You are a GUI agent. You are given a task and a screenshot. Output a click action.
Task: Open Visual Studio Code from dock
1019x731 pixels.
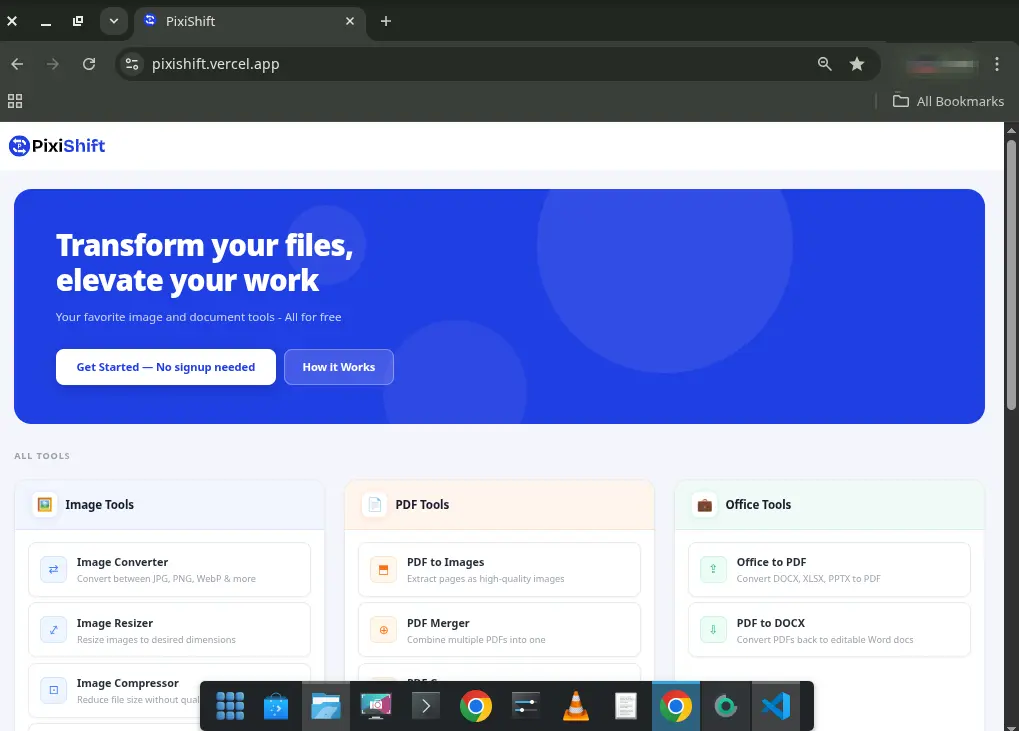pos(776,706)
